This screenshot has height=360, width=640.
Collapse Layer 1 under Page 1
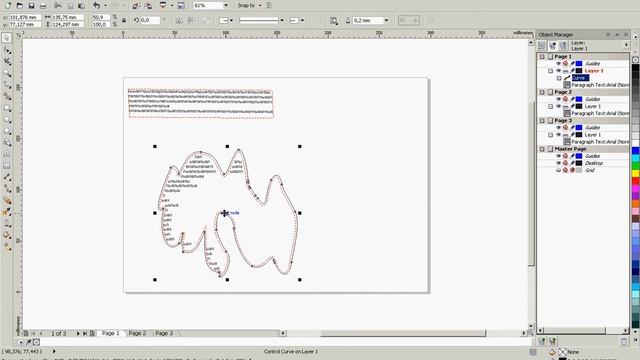pyautogui.click(x=550, y=71)
